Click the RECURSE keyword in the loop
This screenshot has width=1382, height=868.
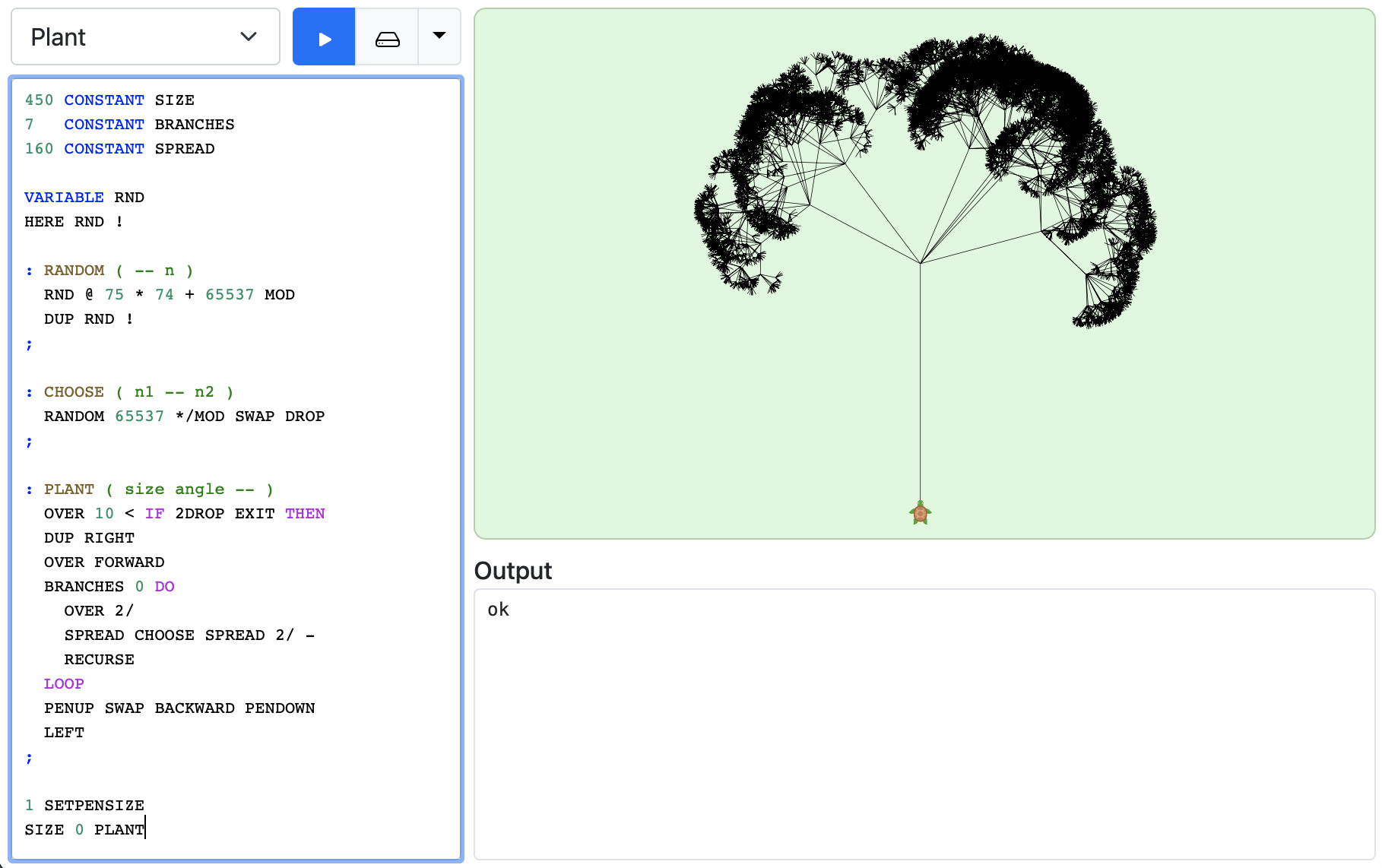[x=99, y=660]
